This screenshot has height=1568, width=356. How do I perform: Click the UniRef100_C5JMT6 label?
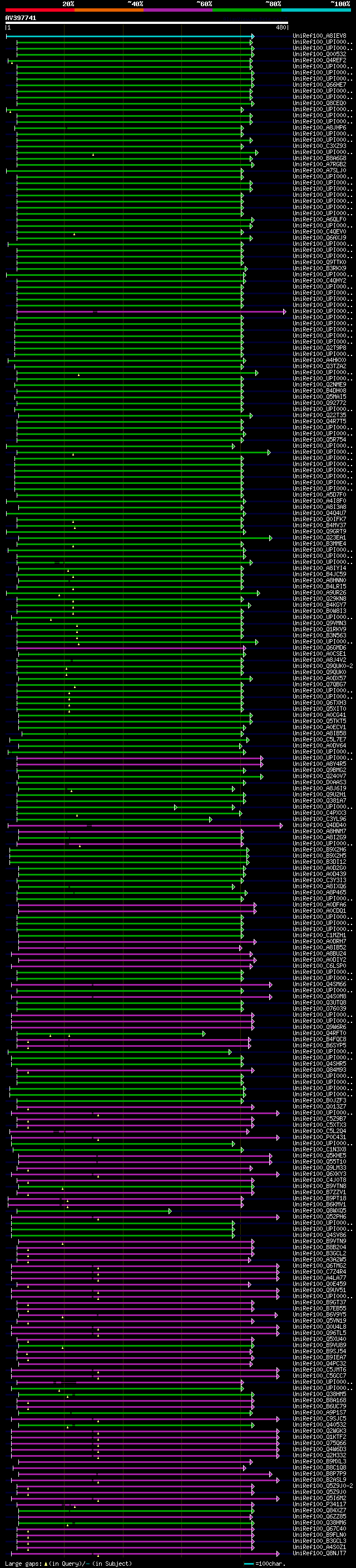click(319, 1370)
